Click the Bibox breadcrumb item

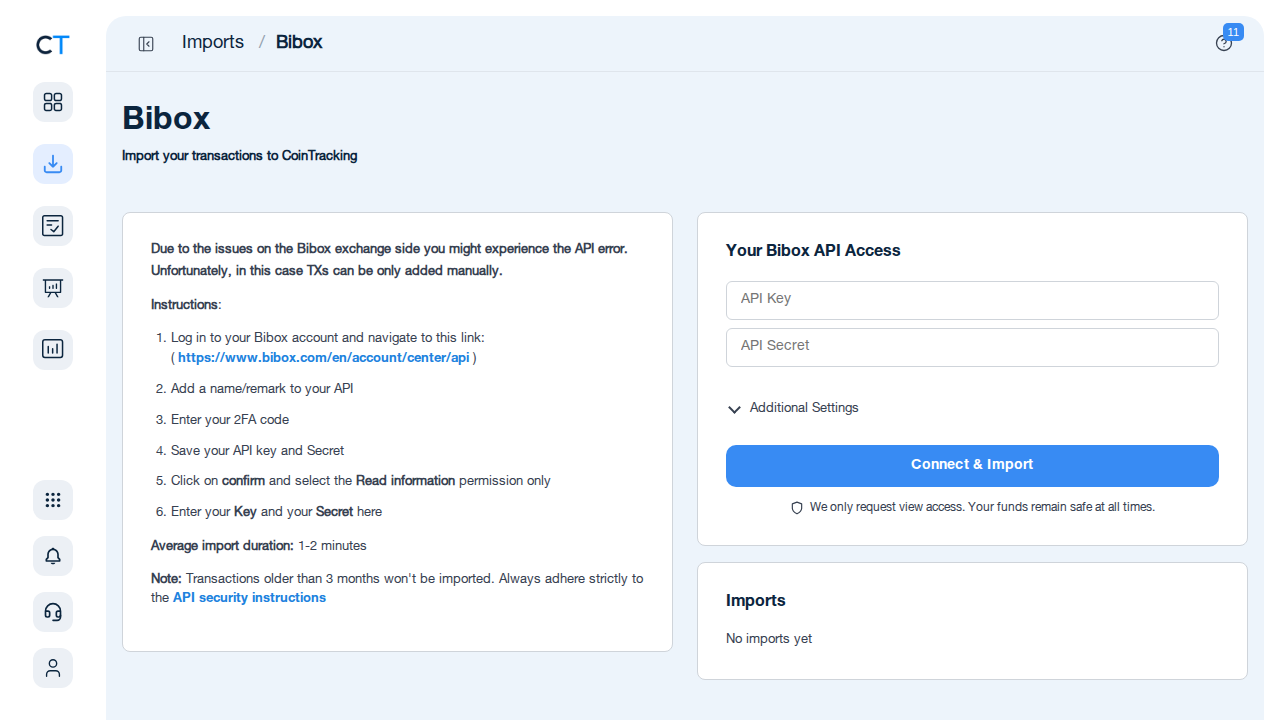point(299,42)
